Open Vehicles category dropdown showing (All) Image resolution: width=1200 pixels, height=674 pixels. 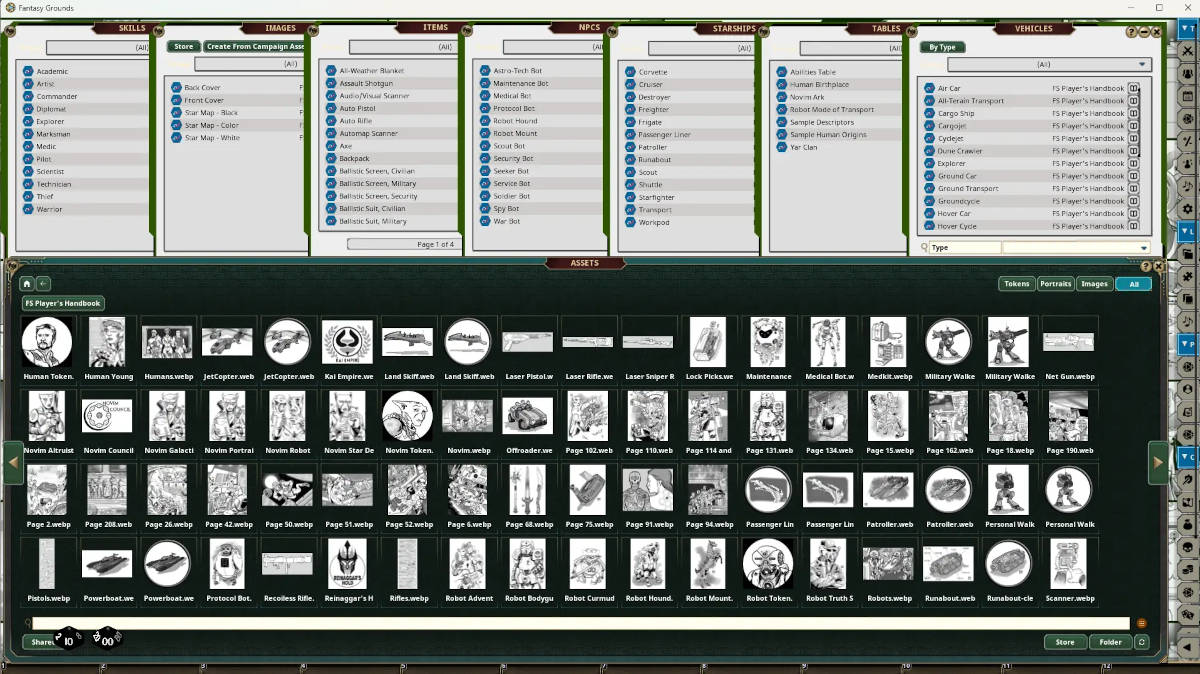click(1049, 64)
